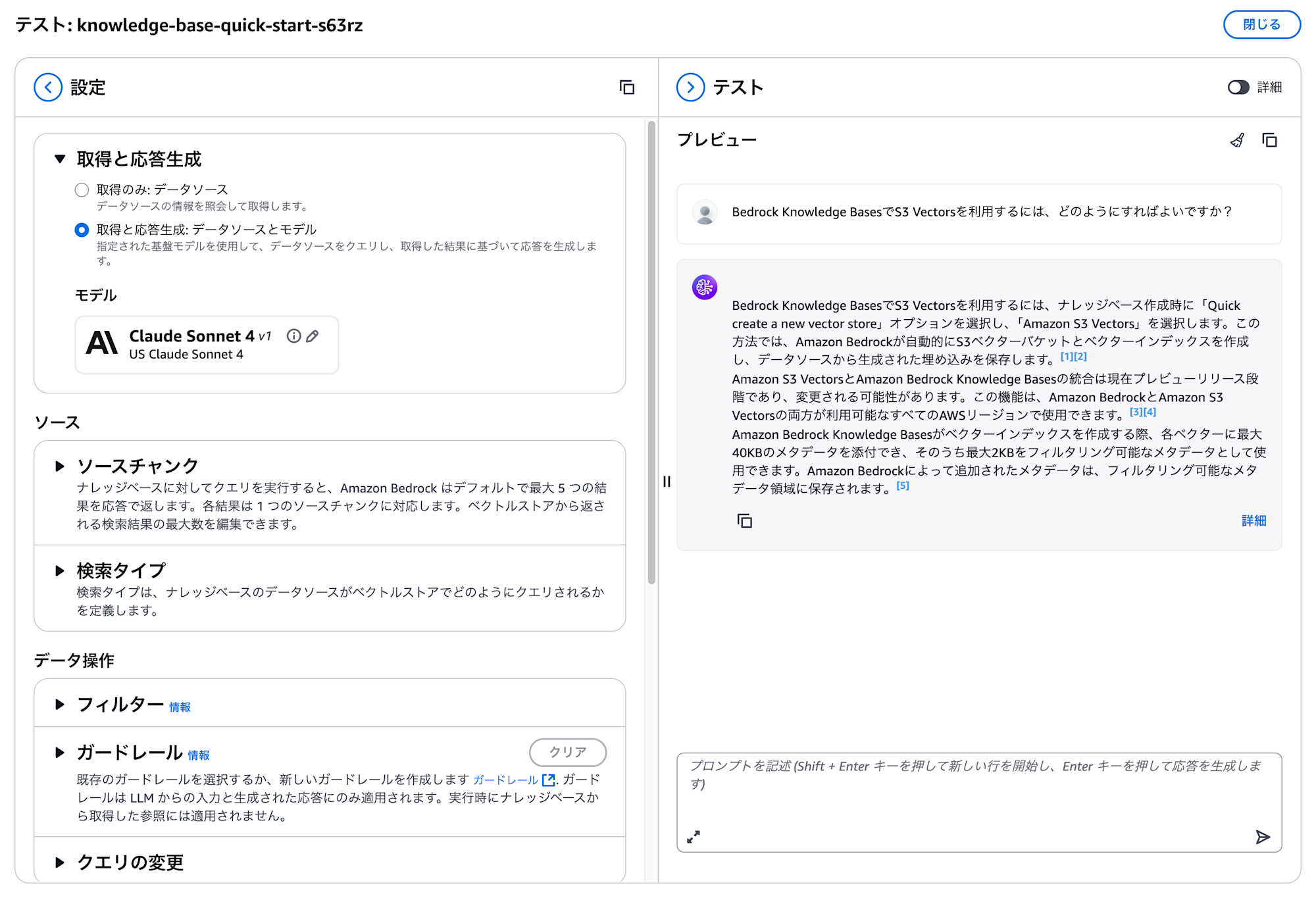Click the copy icon beside プレビュー heading
Viewport: 1316px width, 898px height.
pos(1269,140)
